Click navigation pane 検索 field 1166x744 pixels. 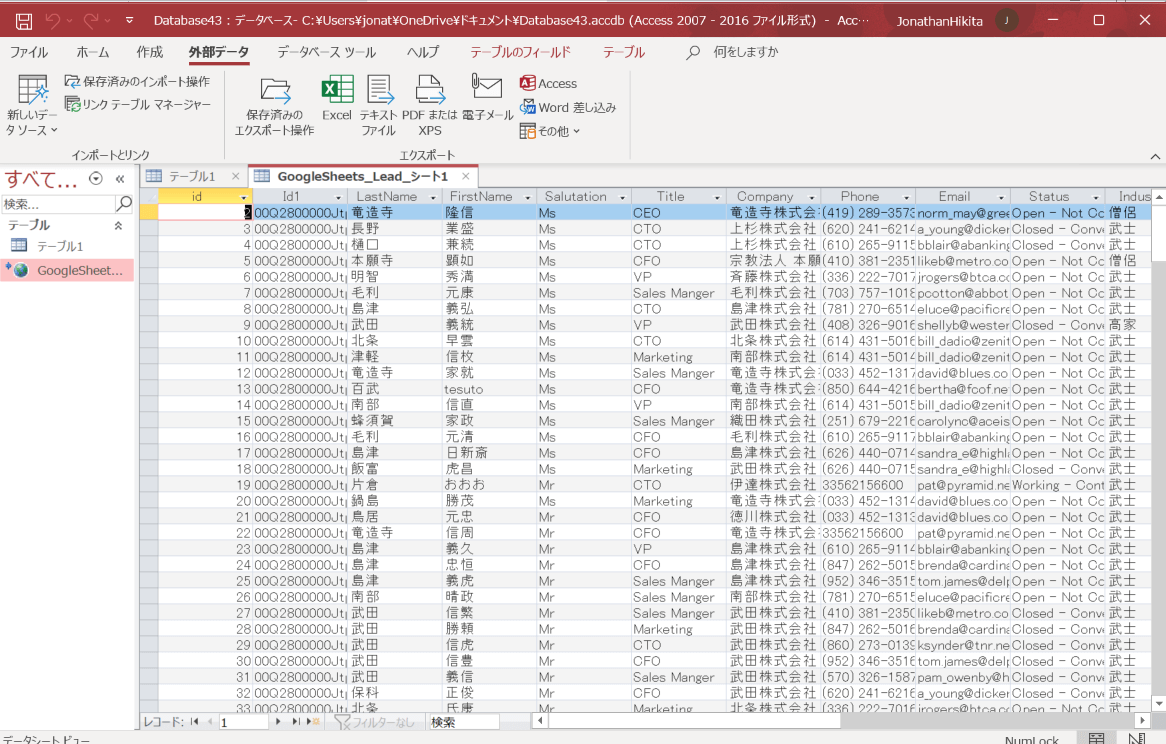[58, 204]
